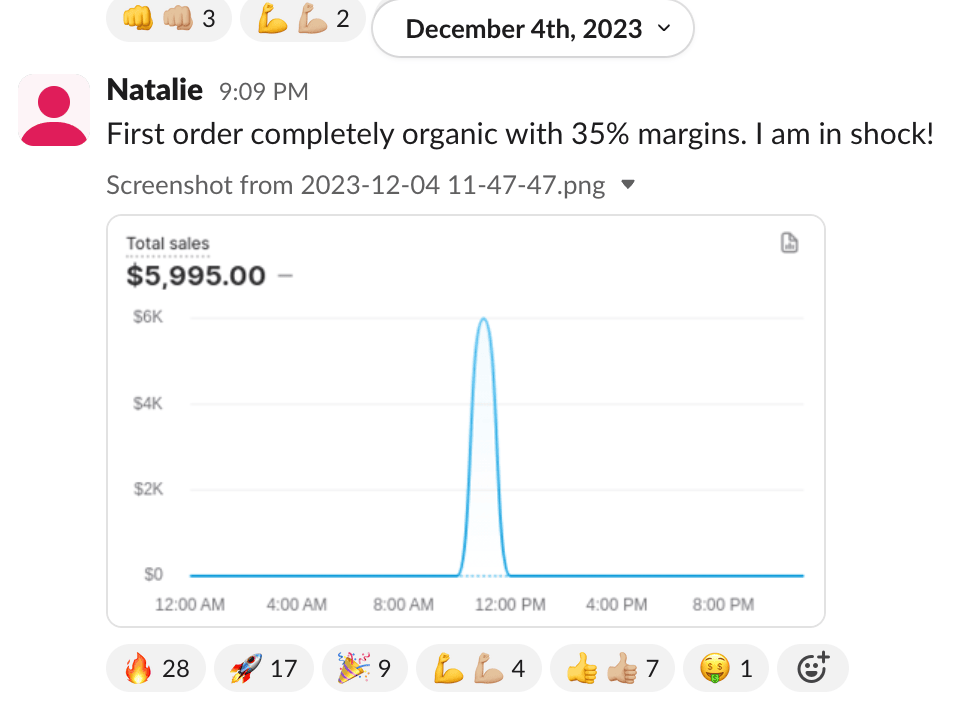
Task: Open the December 4th, 2023 date dropdown
Action: [533, 29]
